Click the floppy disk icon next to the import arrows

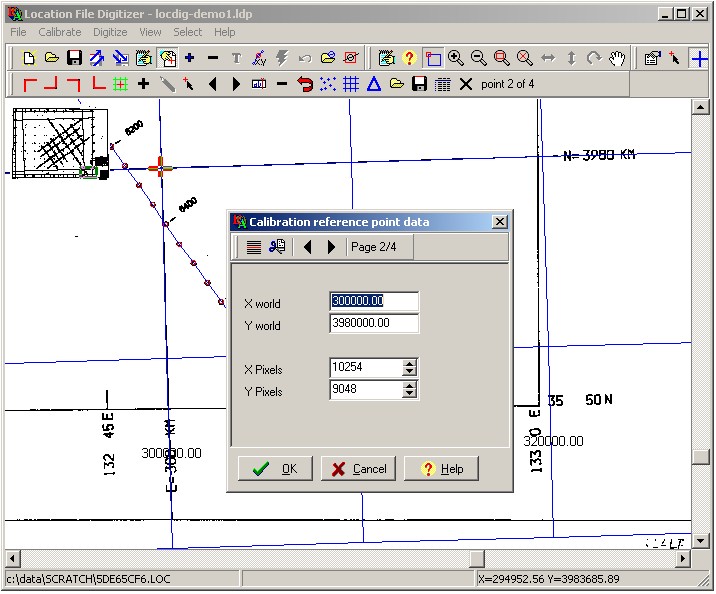click(74, 58)
